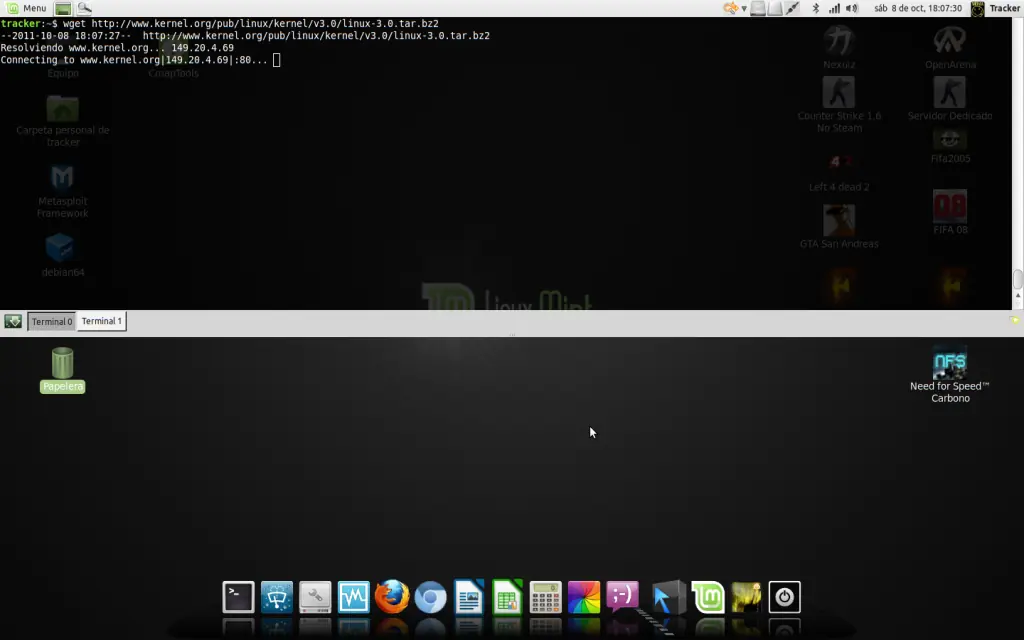
Task: Open the Disk Utility wrench icon in dock
Action: click(315, 597)
